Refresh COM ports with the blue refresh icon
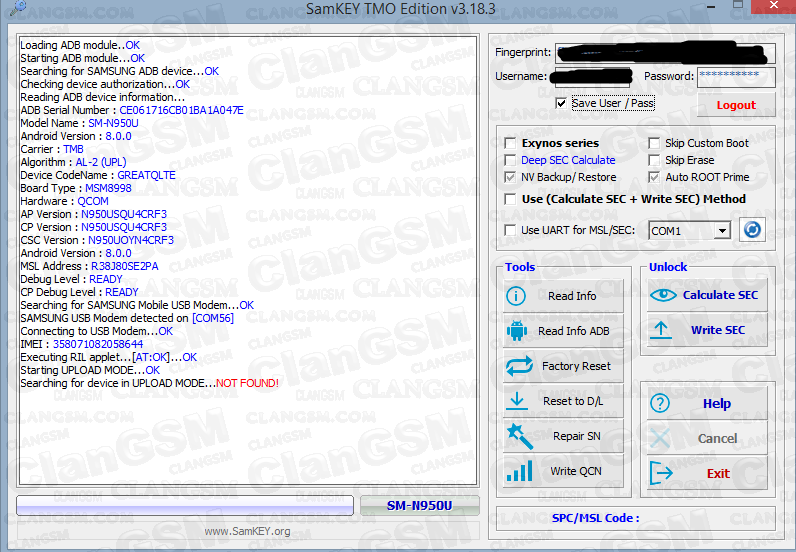The width and height of the screenshot is (796, 552). click(x=752, y=230)
